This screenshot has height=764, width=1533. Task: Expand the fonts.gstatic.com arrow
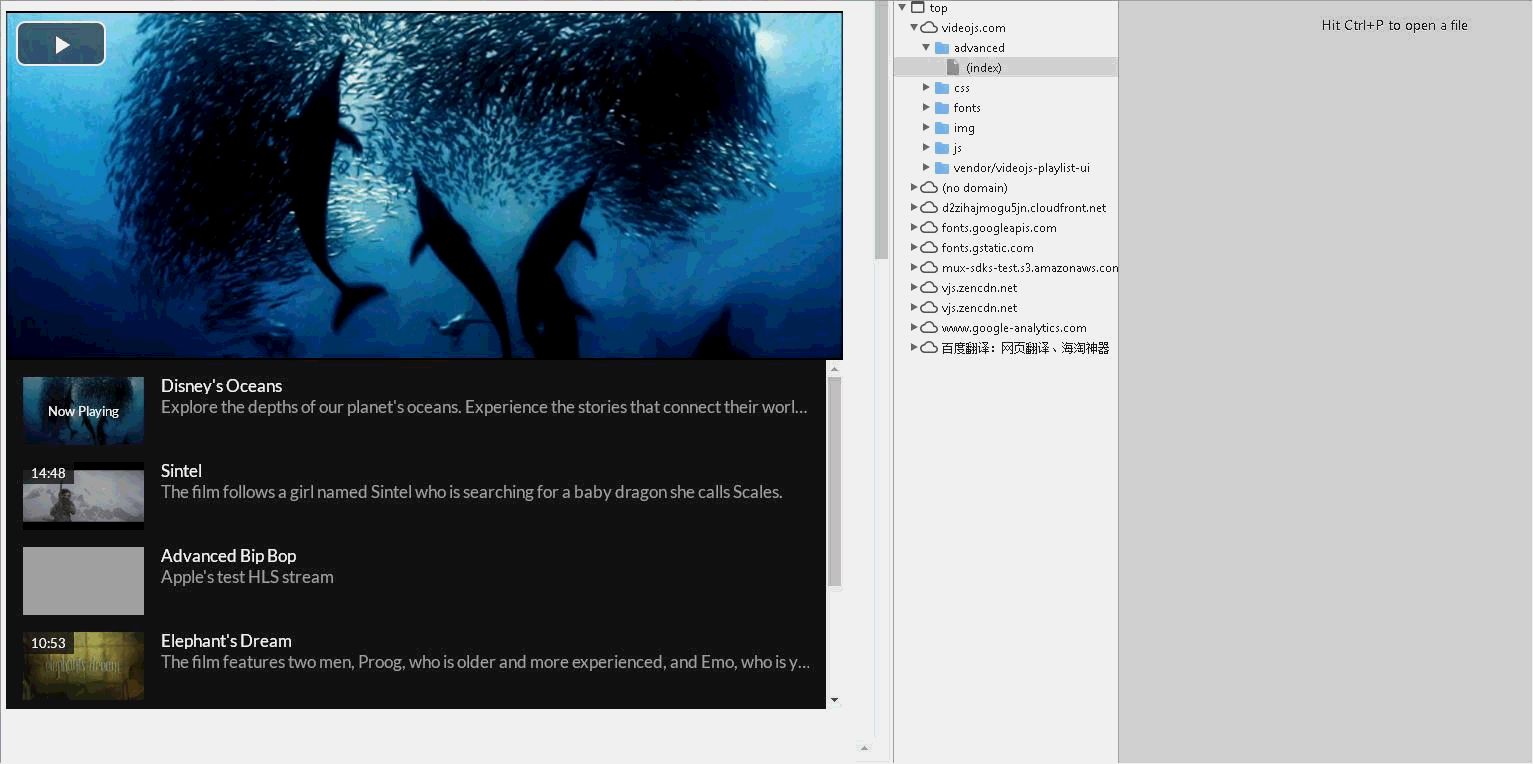click(x=914, y=248)
